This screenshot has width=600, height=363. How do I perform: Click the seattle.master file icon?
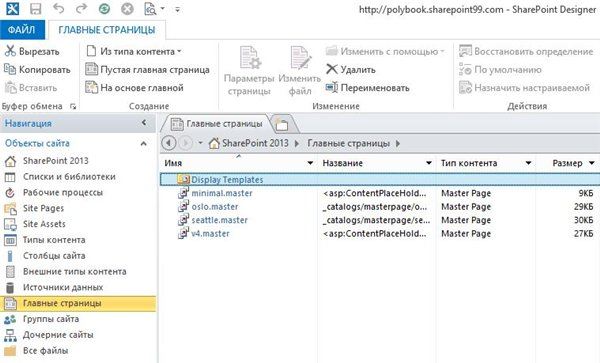coord(183,220)
